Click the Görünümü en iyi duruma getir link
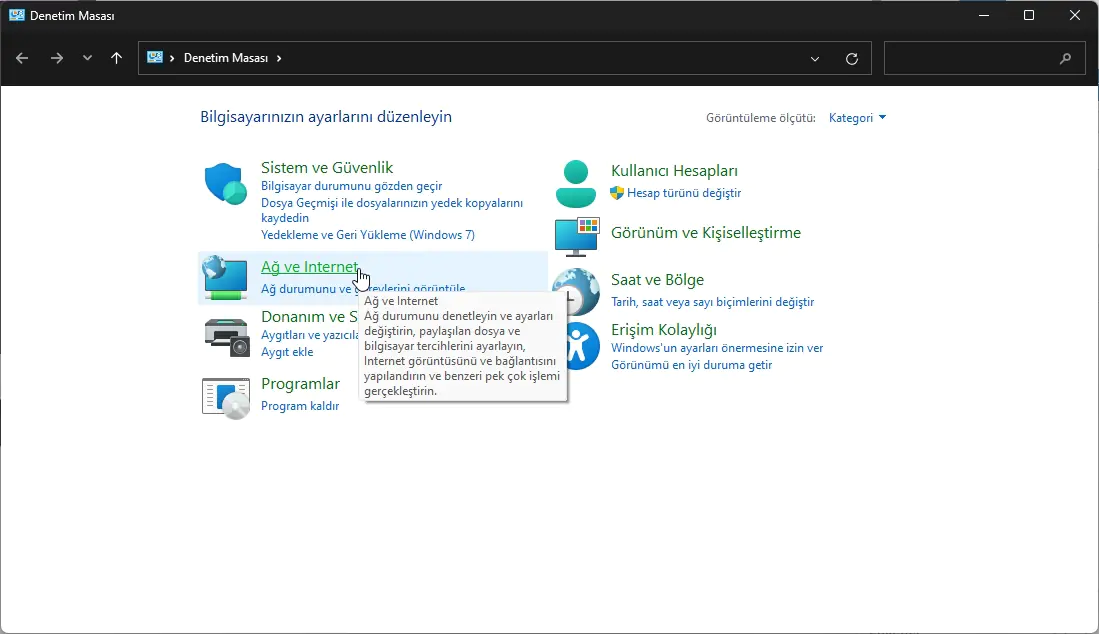The width and height of the screenshot is (1099, 634). (691, 365)
